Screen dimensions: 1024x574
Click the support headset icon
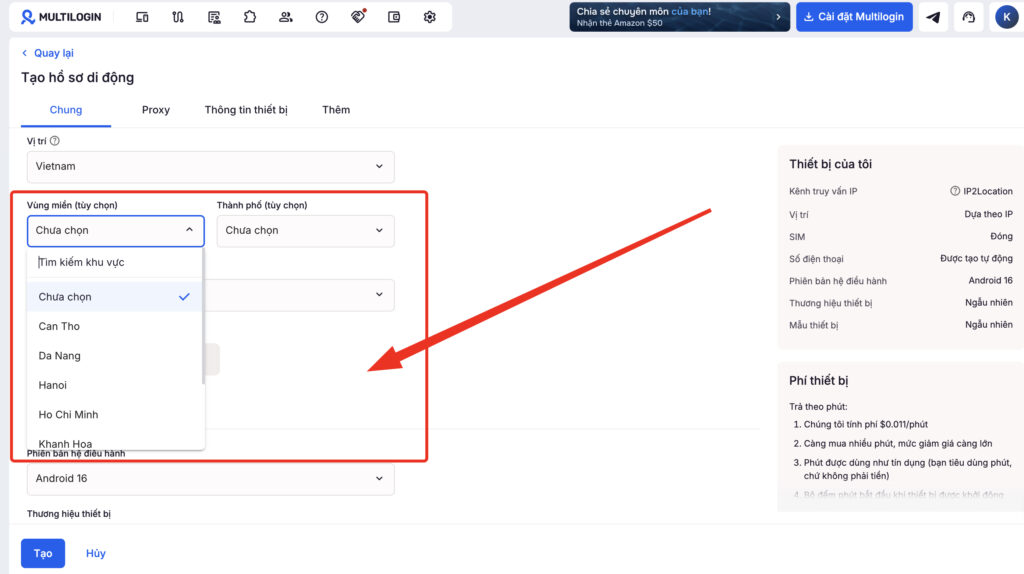click(968, 17)
